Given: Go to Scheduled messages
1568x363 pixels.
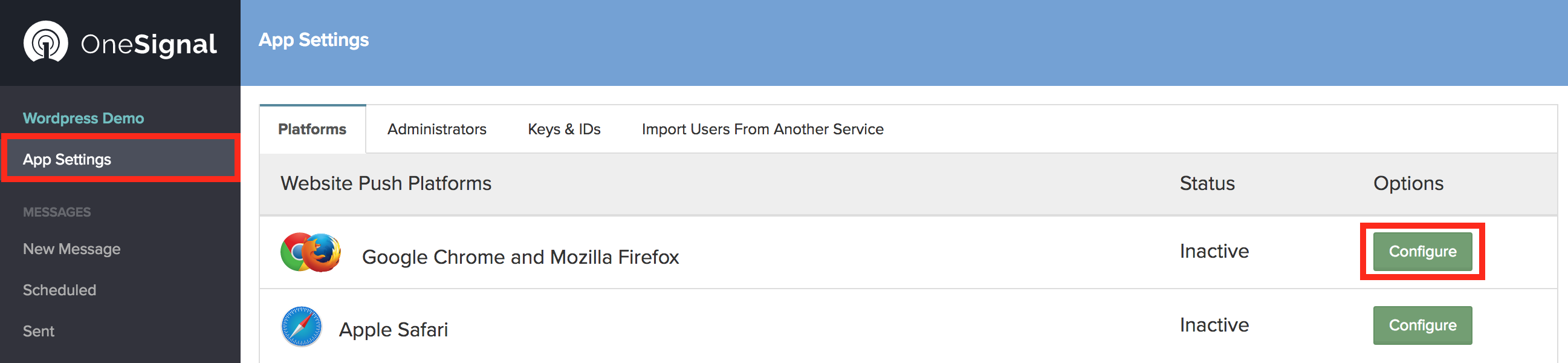Looking at the screenshot, I should (60, 290).
